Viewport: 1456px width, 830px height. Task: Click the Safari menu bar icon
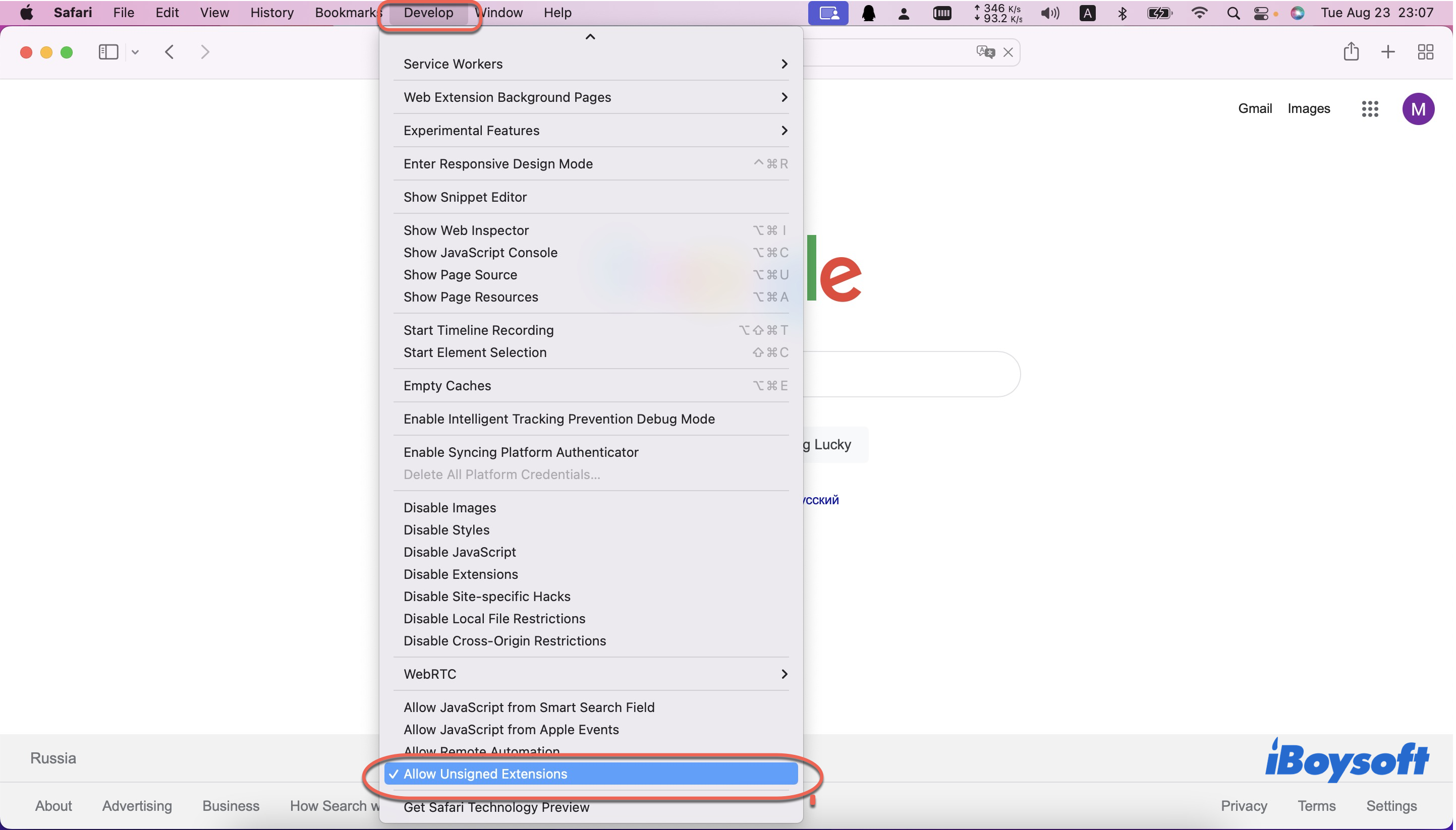point(71,12)
